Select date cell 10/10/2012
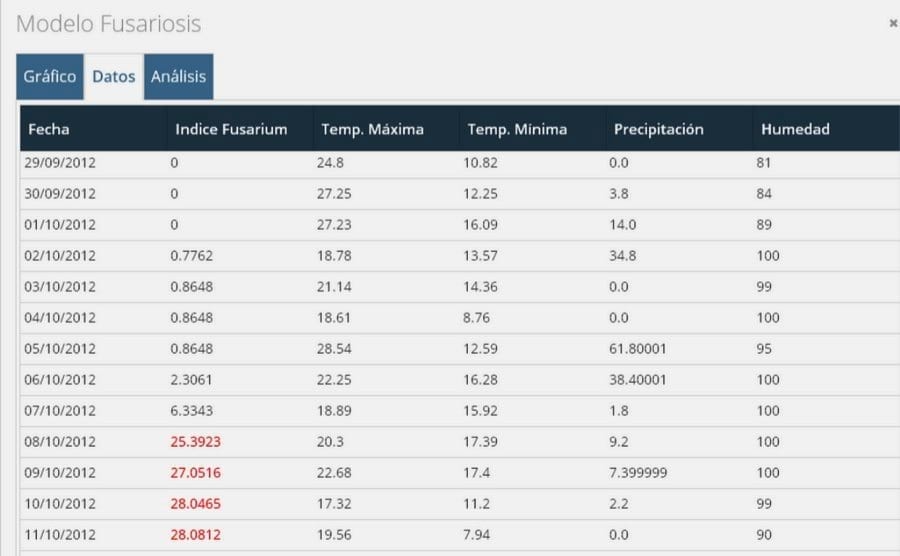Image resolution: width=900 pixels, height=556 pixels. [x=60, y=503]
